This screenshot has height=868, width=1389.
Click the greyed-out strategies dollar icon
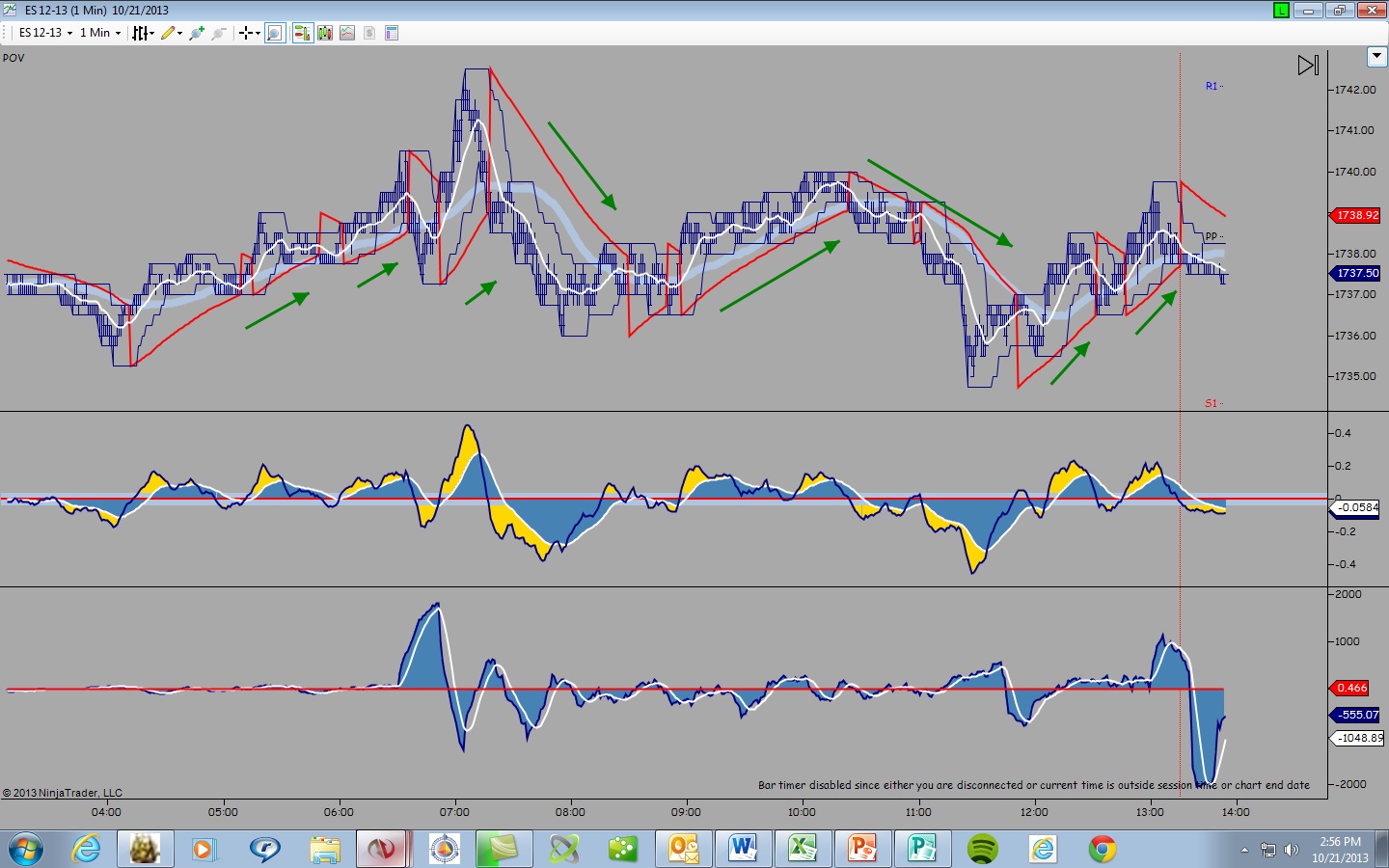tap(369, 33)
